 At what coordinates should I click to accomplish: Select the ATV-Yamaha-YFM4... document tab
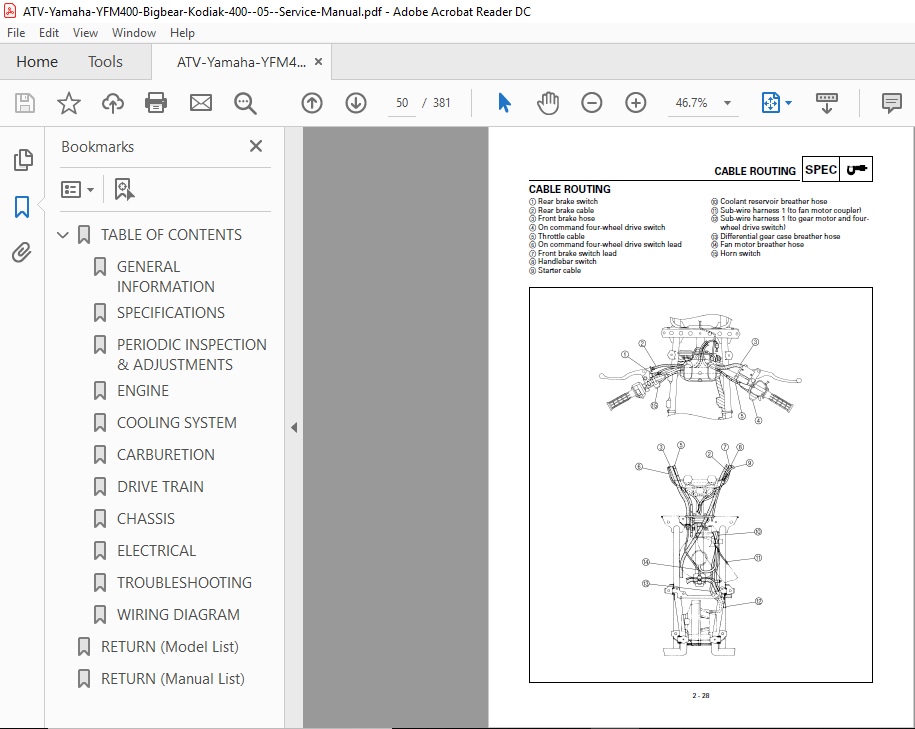click(x=241, y=62)
